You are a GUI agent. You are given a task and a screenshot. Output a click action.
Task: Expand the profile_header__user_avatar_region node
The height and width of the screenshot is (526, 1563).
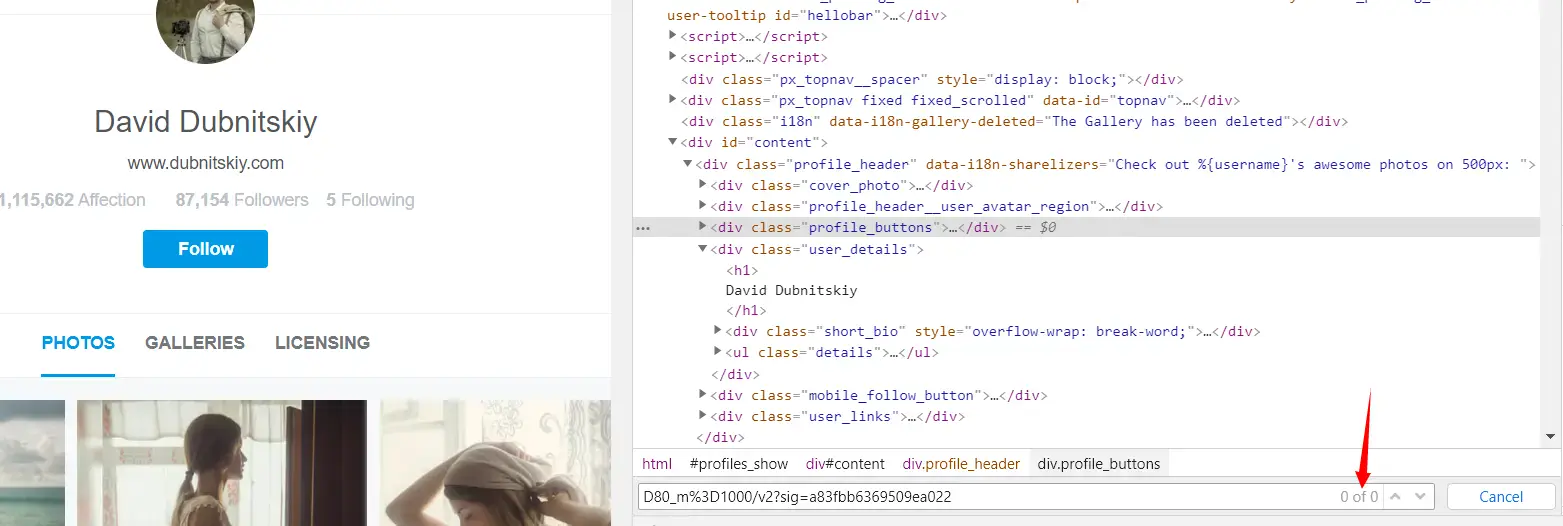703,206
